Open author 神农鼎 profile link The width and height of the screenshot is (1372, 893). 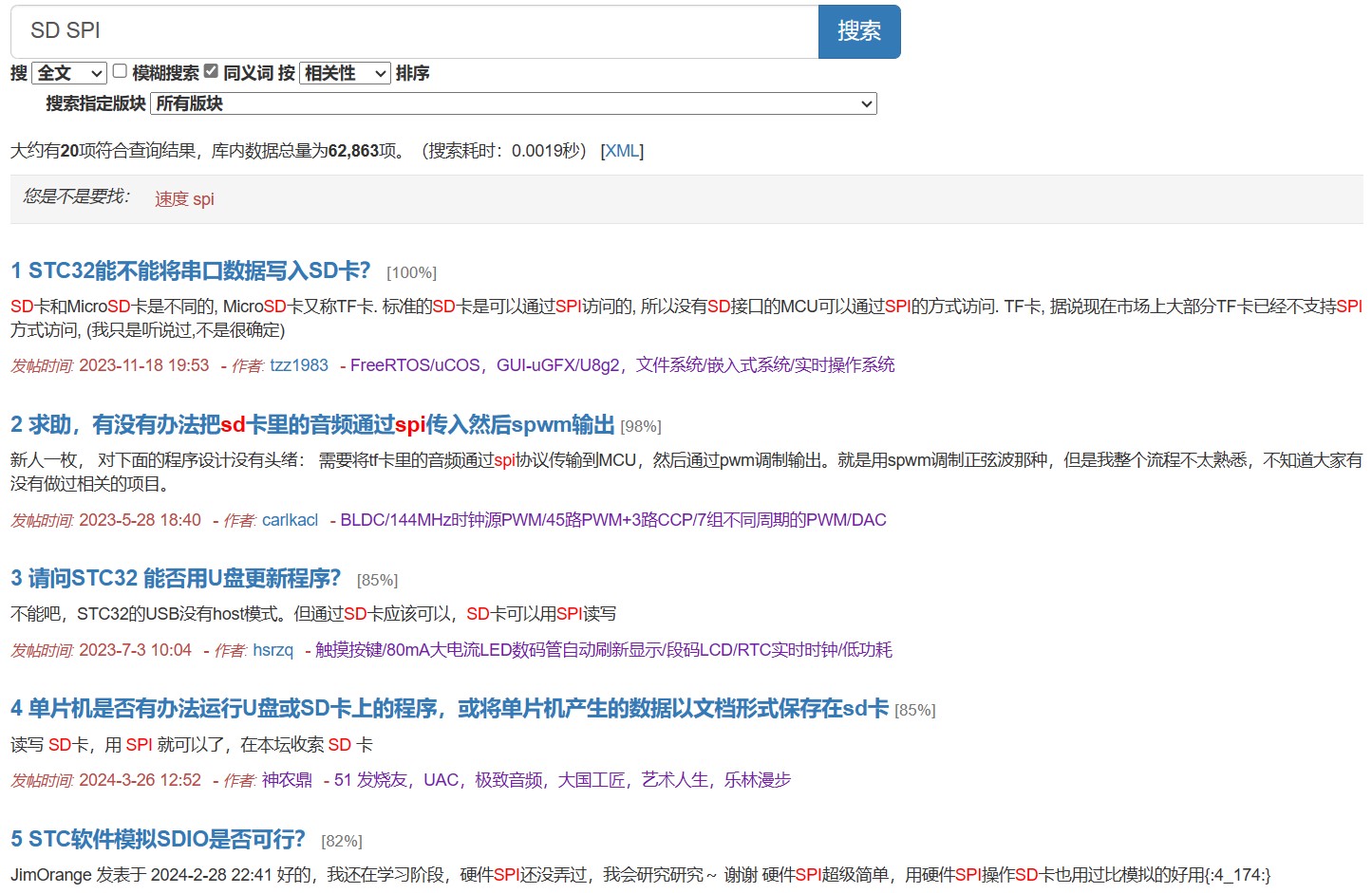point(287,780)
